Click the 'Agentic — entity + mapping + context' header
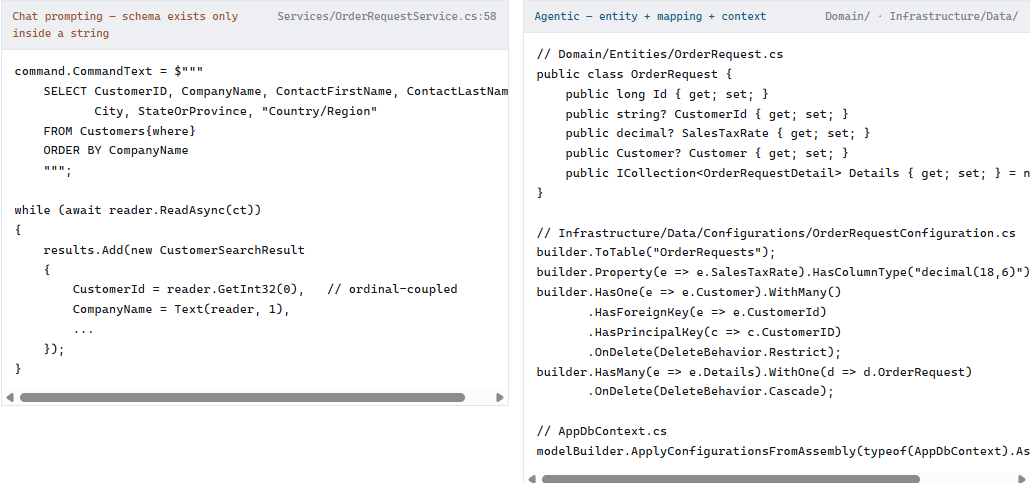 coord(650,16)
